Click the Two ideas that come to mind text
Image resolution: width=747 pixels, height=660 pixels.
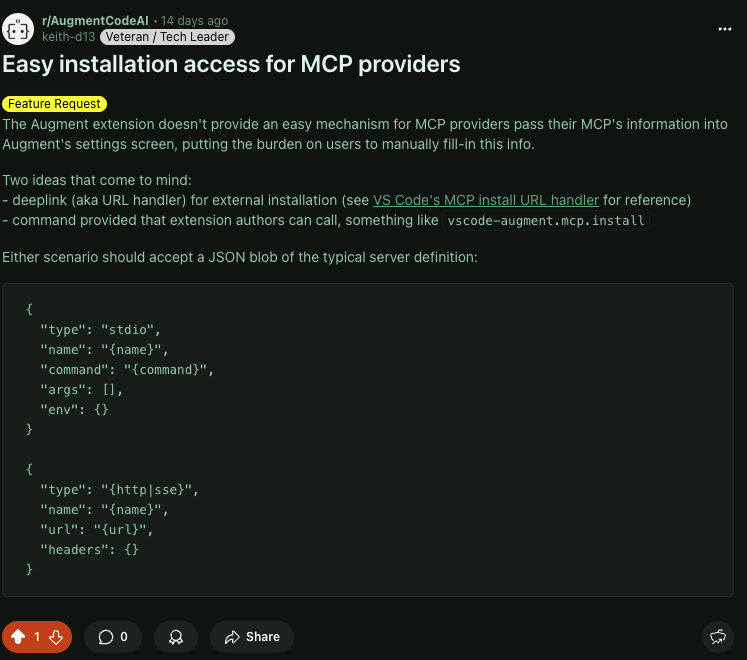97,180
